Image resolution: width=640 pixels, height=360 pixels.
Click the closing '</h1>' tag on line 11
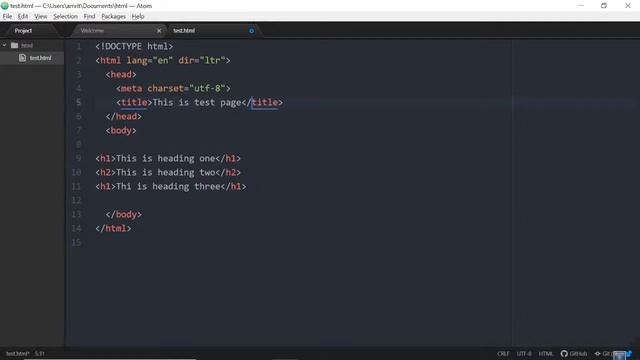click(233, 186)
